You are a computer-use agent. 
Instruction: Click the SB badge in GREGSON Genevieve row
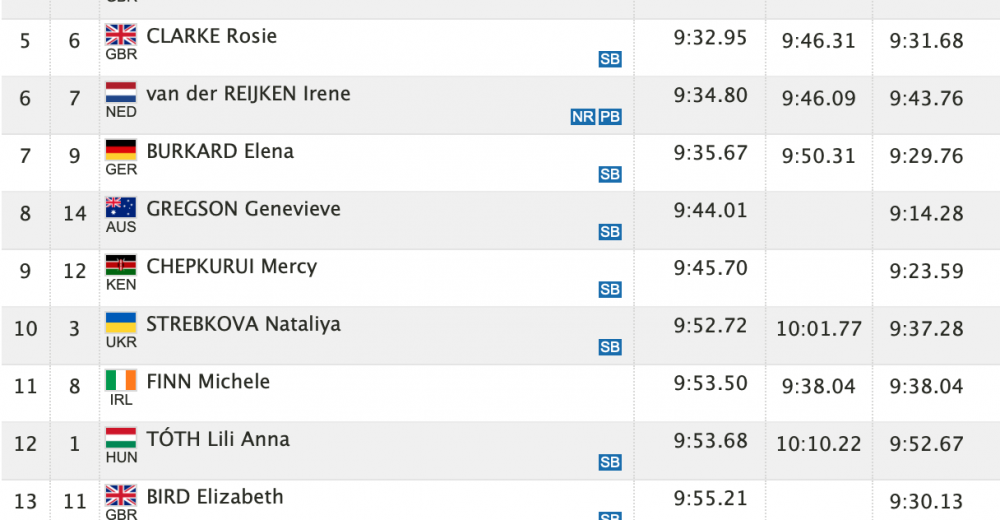click(x=610, y=232)
